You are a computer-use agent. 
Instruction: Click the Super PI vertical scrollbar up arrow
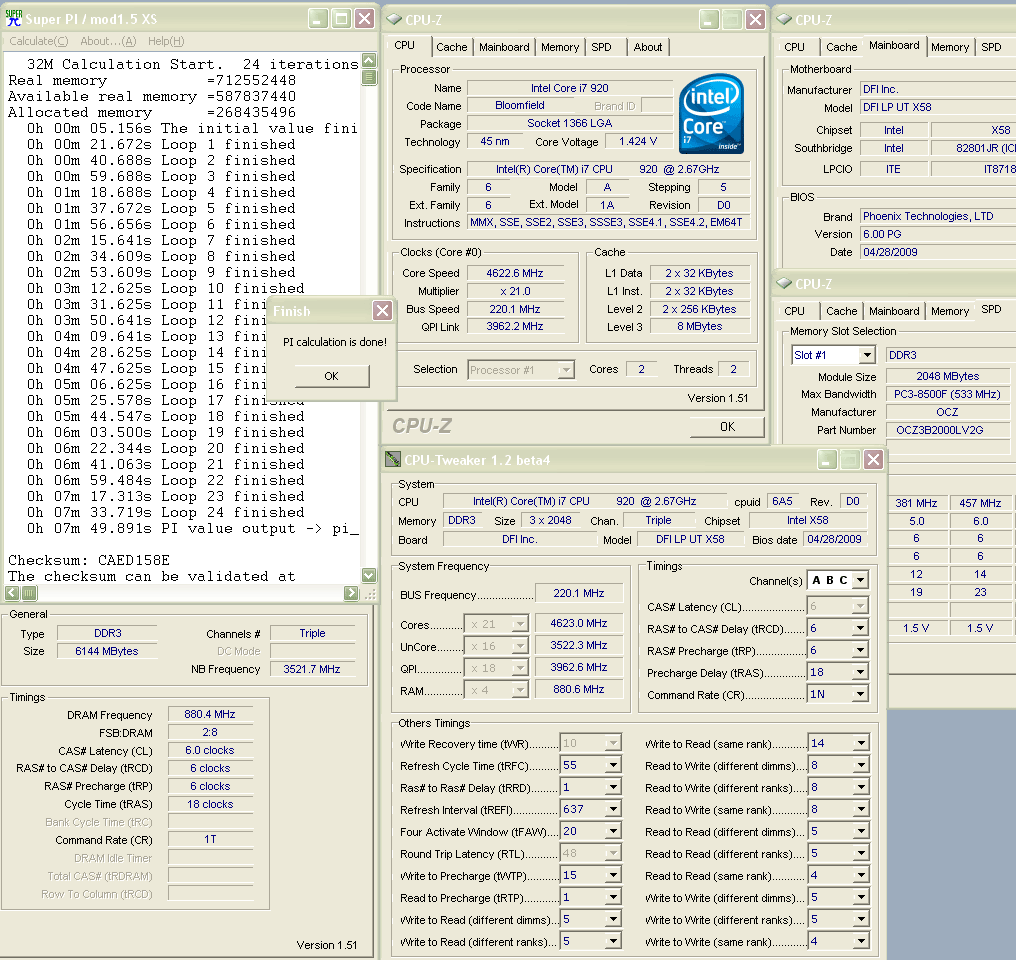pyautogui.click(x=369, y=62)
